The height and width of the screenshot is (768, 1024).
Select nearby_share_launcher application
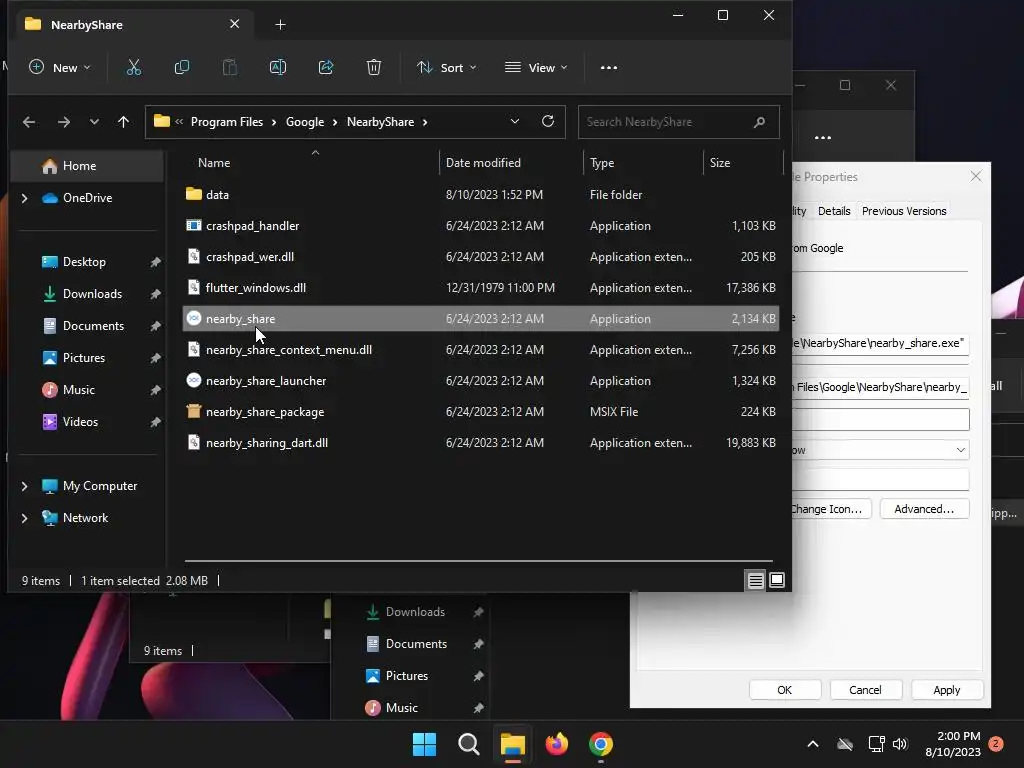(481, 381)
